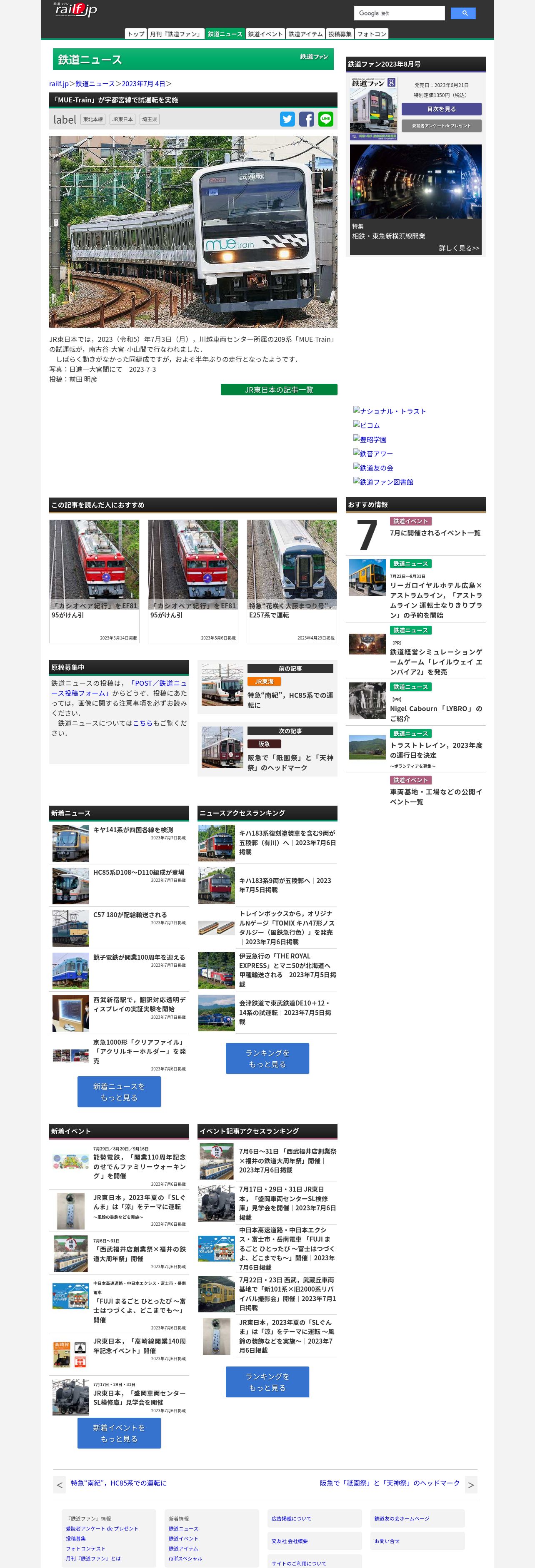Image resolution: width=535 pixels, height=1568 pixels.
Task: Open the フォトコン tab
Action: (x=372, y=34)
